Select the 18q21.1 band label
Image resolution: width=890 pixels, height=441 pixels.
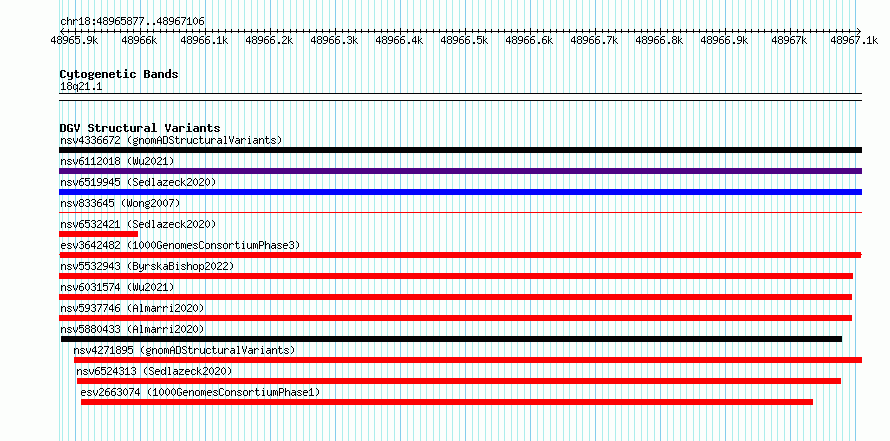(x=81, y=87)
